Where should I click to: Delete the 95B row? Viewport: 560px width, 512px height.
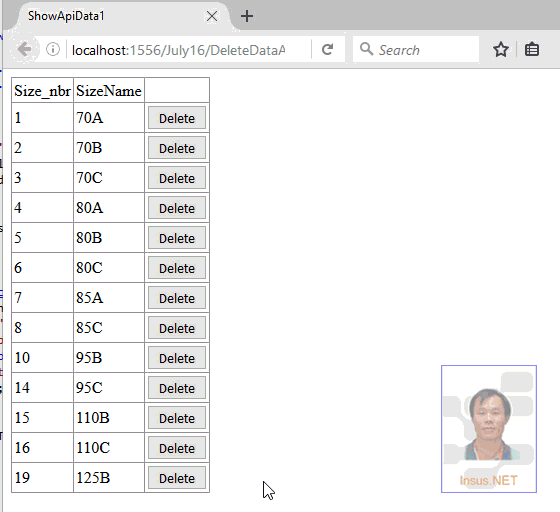(x=177, y=358)
